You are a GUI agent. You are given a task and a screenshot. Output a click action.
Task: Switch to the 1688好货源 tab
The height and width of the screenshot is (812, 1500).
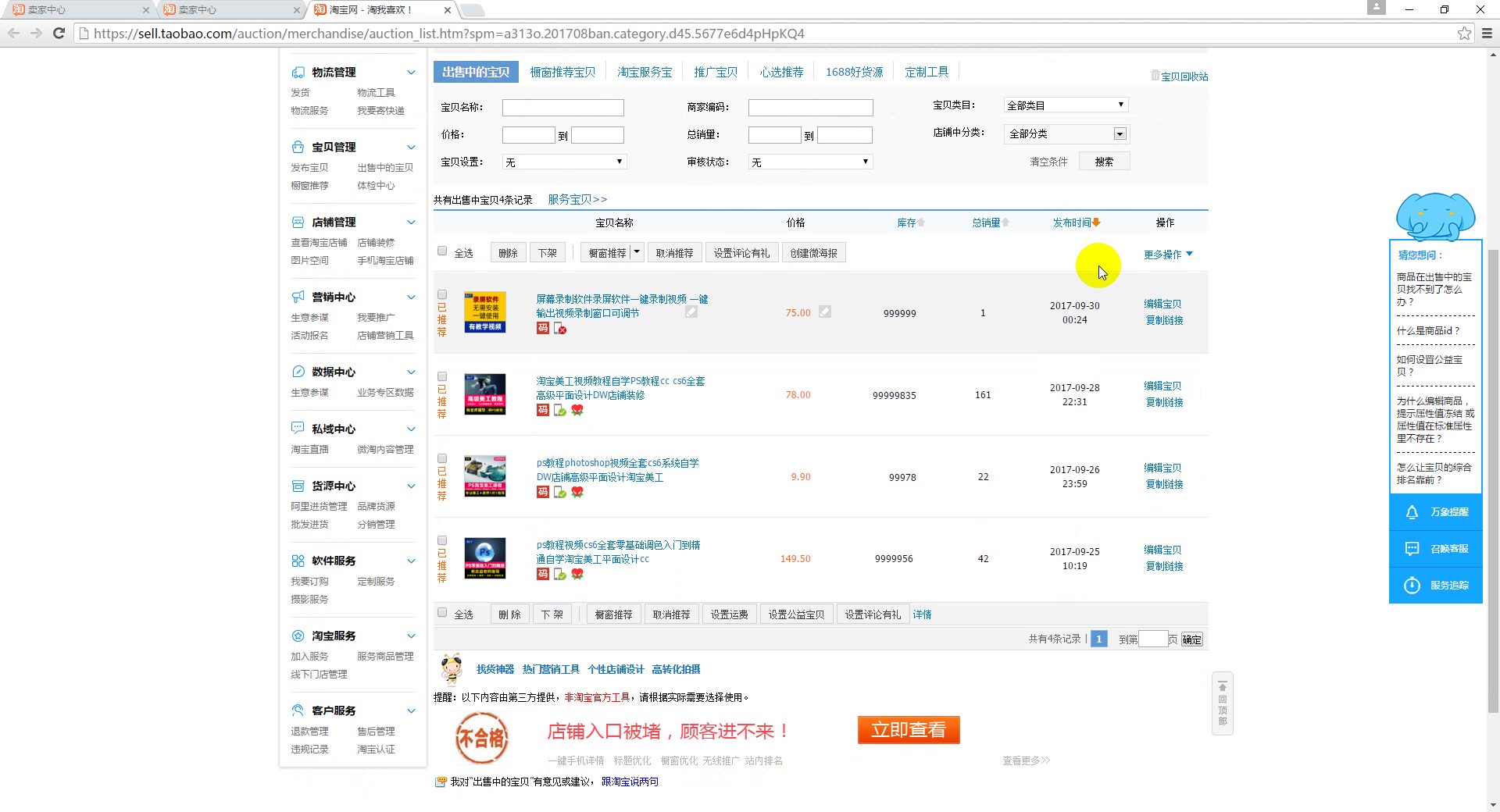[854, 73]
